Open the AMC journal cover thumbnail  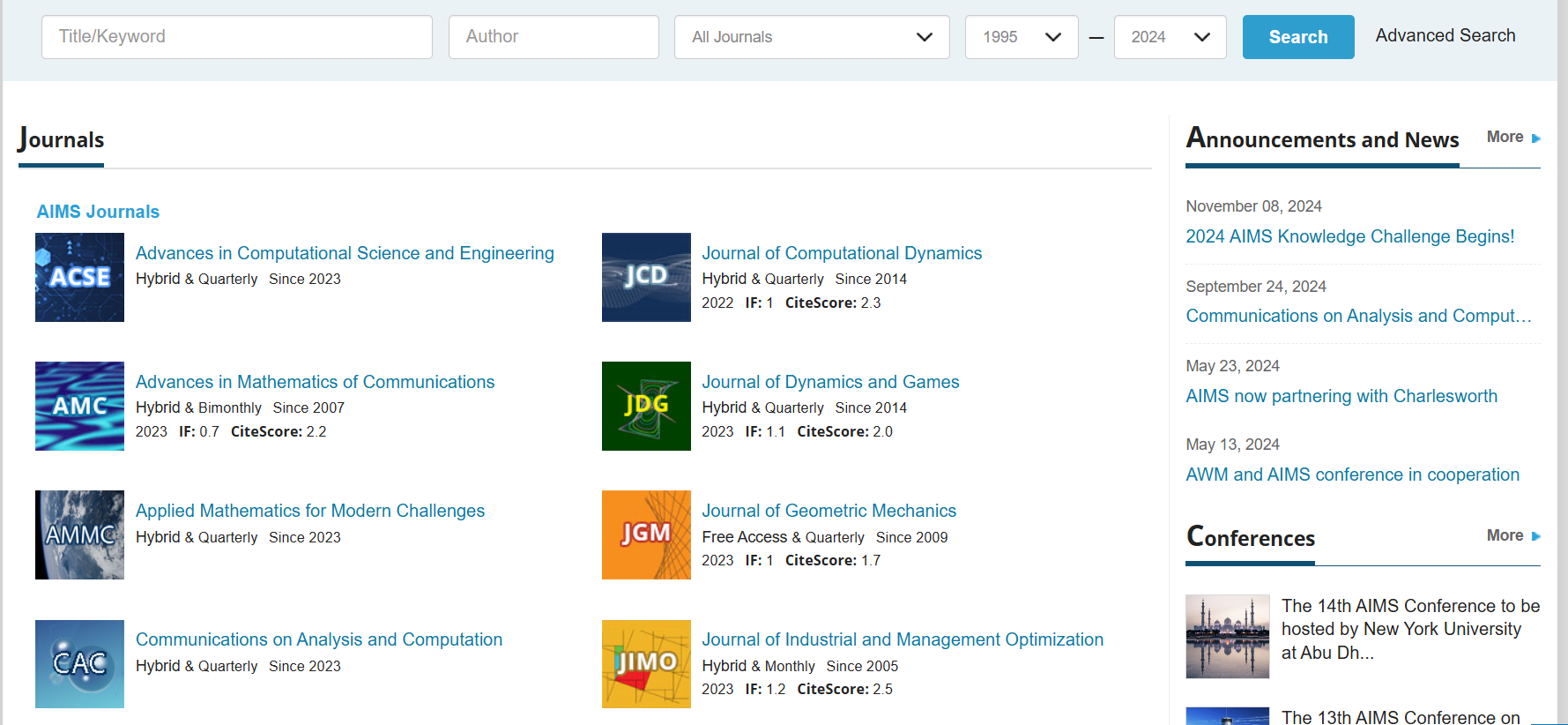click(79, 406)
